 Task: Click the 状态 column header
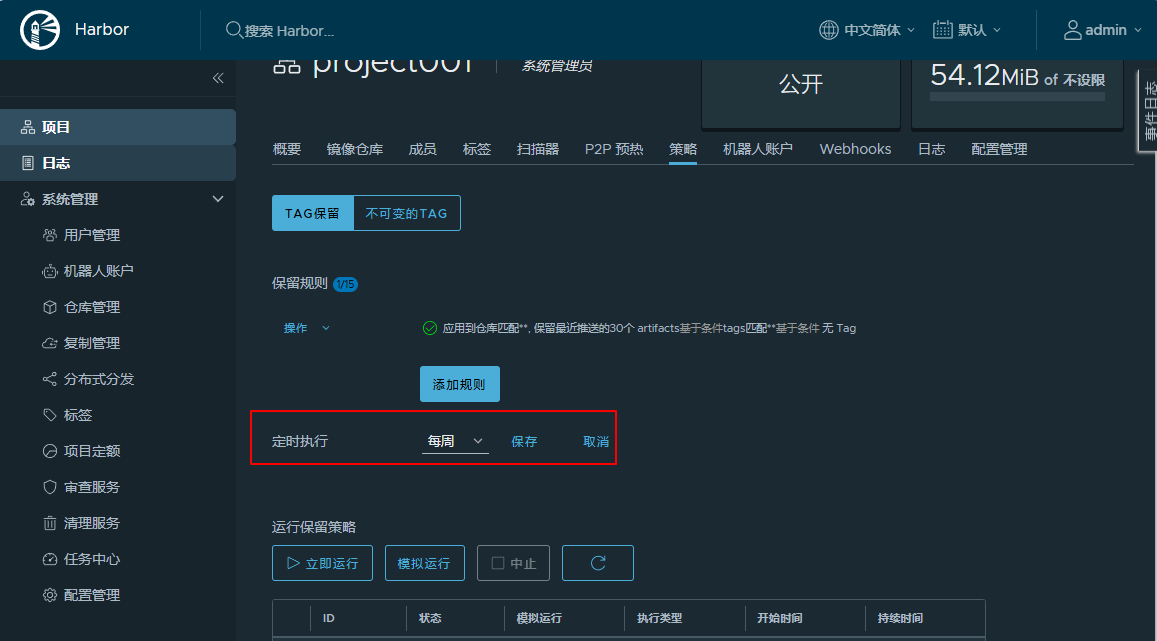pyautogui.click(x=430, y=618)
